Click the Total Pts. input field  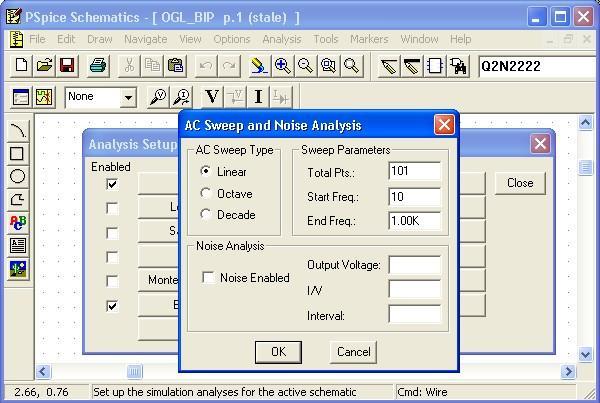(x=414, y=171)
